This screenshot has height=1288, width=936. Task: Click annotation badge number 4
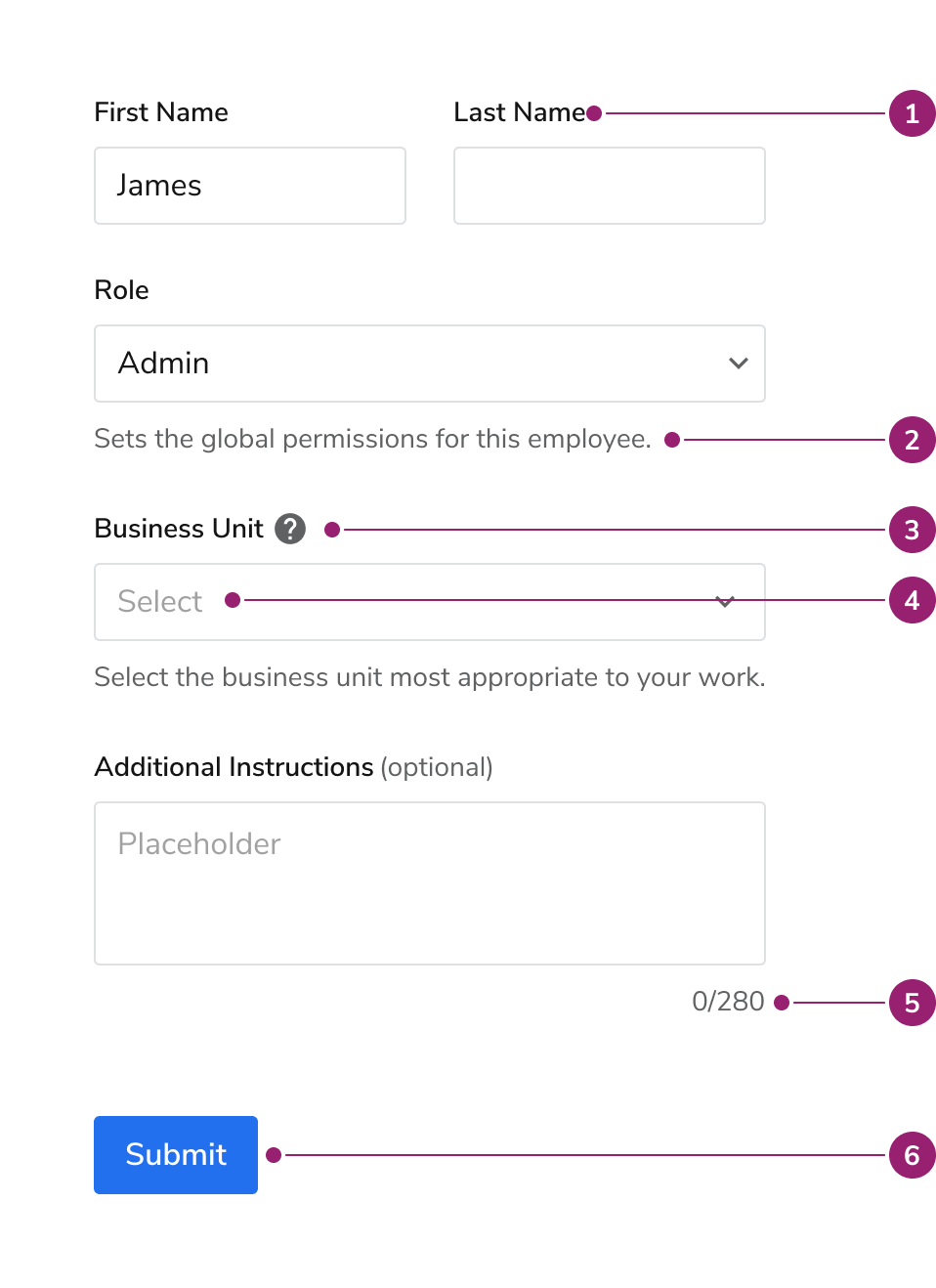pyautogui.click(x=912, y=600)
